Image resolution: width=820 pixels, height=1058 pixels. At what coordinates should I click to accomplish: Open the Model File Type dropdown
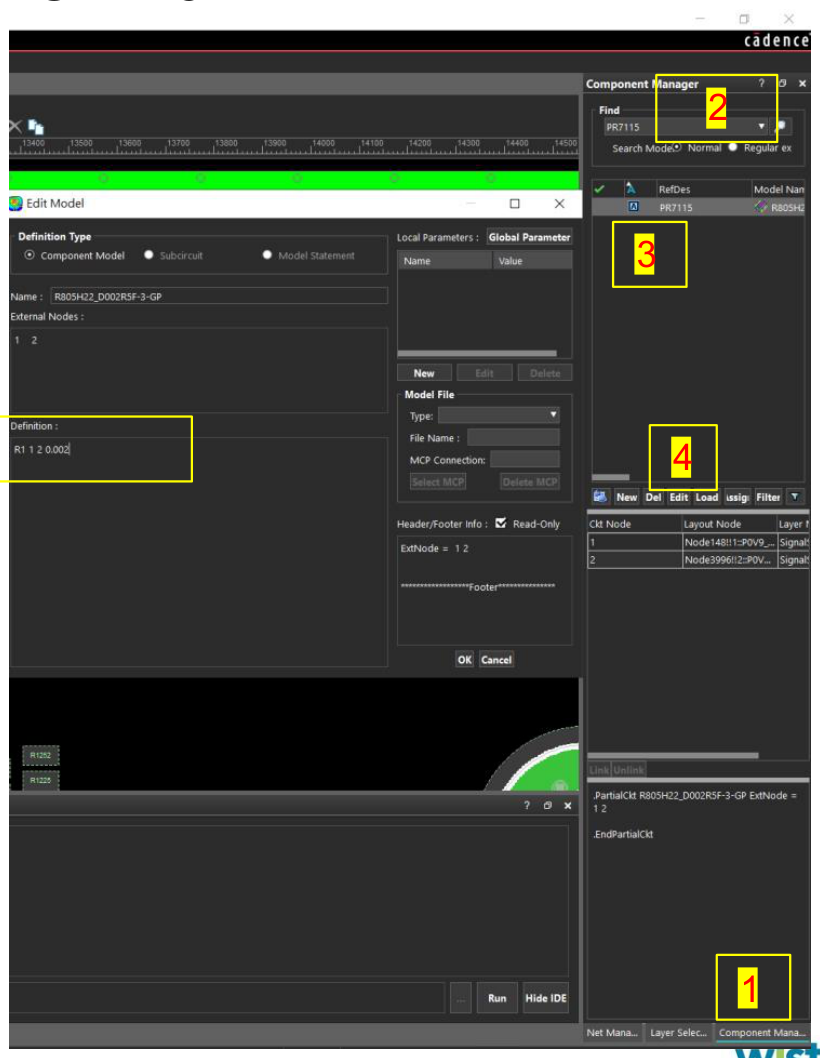click(553, 414)
